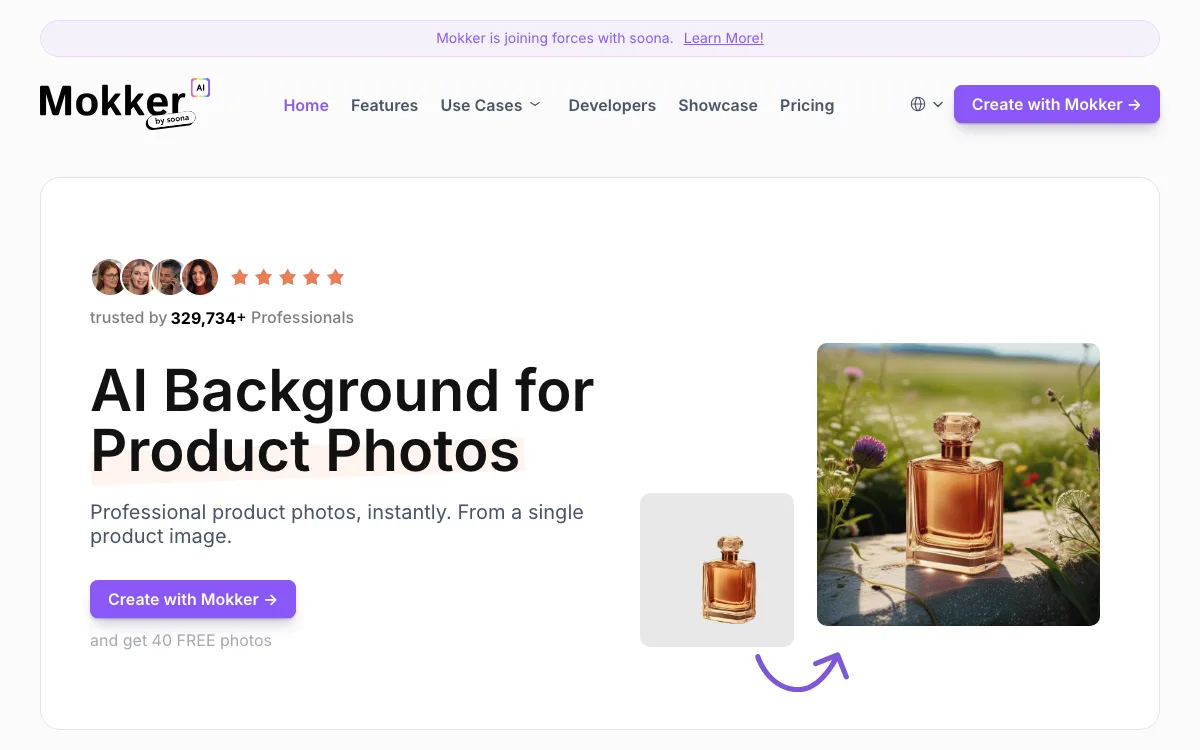Click the Professional product photos, instantly subheading
Viewport: 1200px width, 750px height.
click(337, 524)
